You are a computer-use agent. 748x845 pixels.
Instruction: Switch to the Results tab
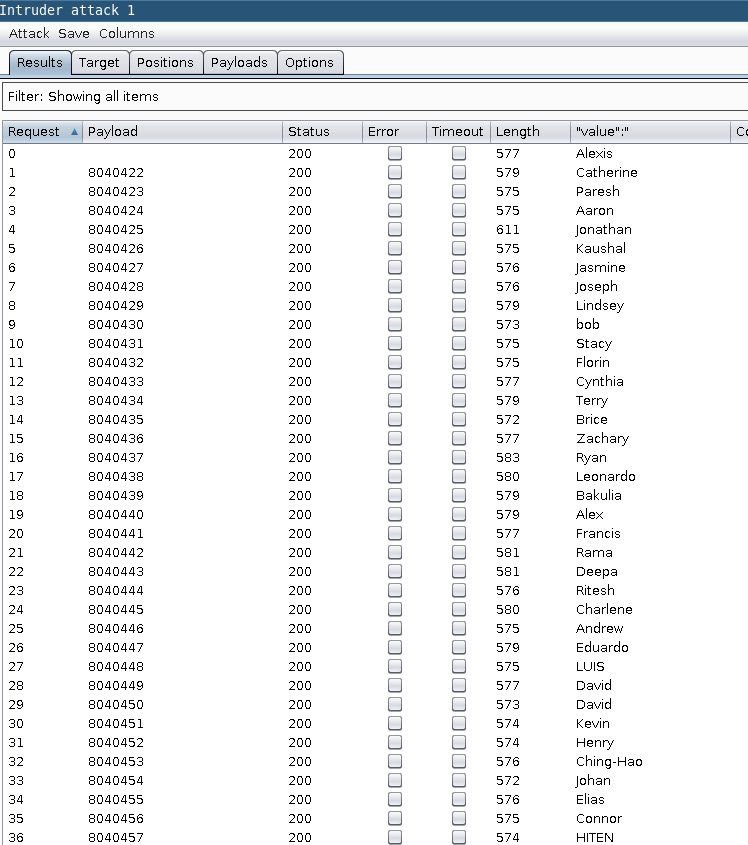(40, 63)
